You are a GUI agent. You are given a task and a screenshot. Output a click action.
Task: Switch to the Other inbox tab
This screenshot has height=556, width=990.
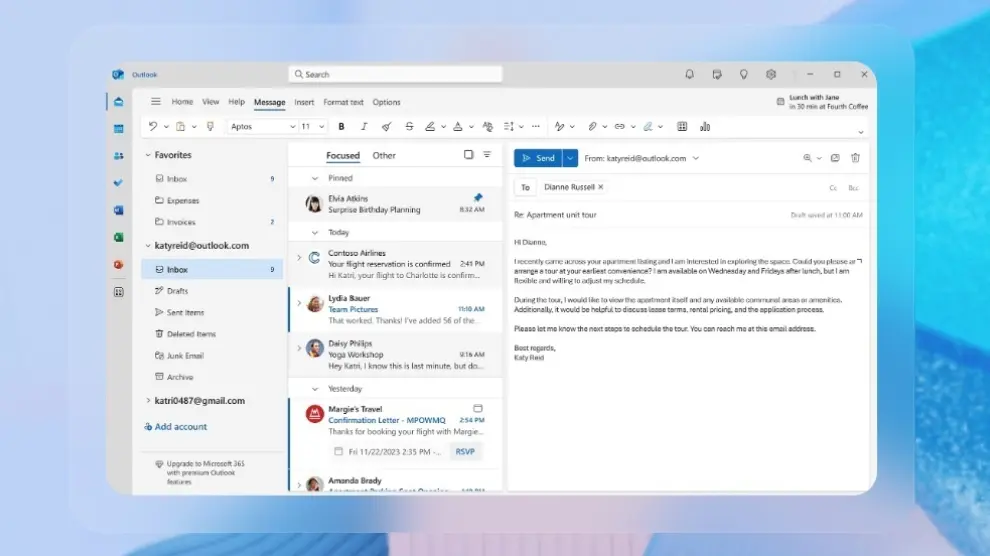coord(384,156)
